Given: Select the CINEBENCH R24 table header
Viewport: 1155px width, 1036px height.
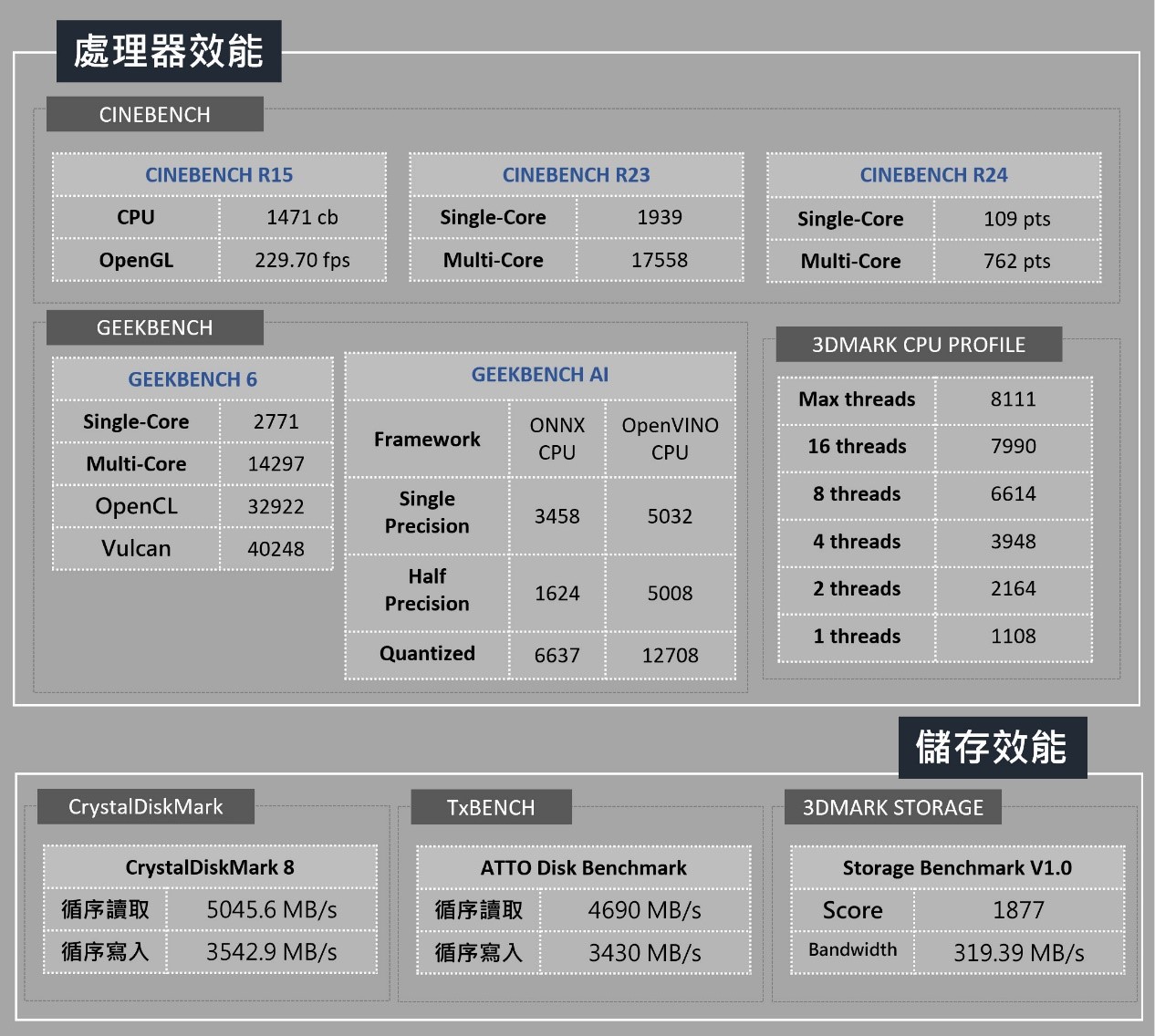Looking at the screenshot, I should point(934,174).
